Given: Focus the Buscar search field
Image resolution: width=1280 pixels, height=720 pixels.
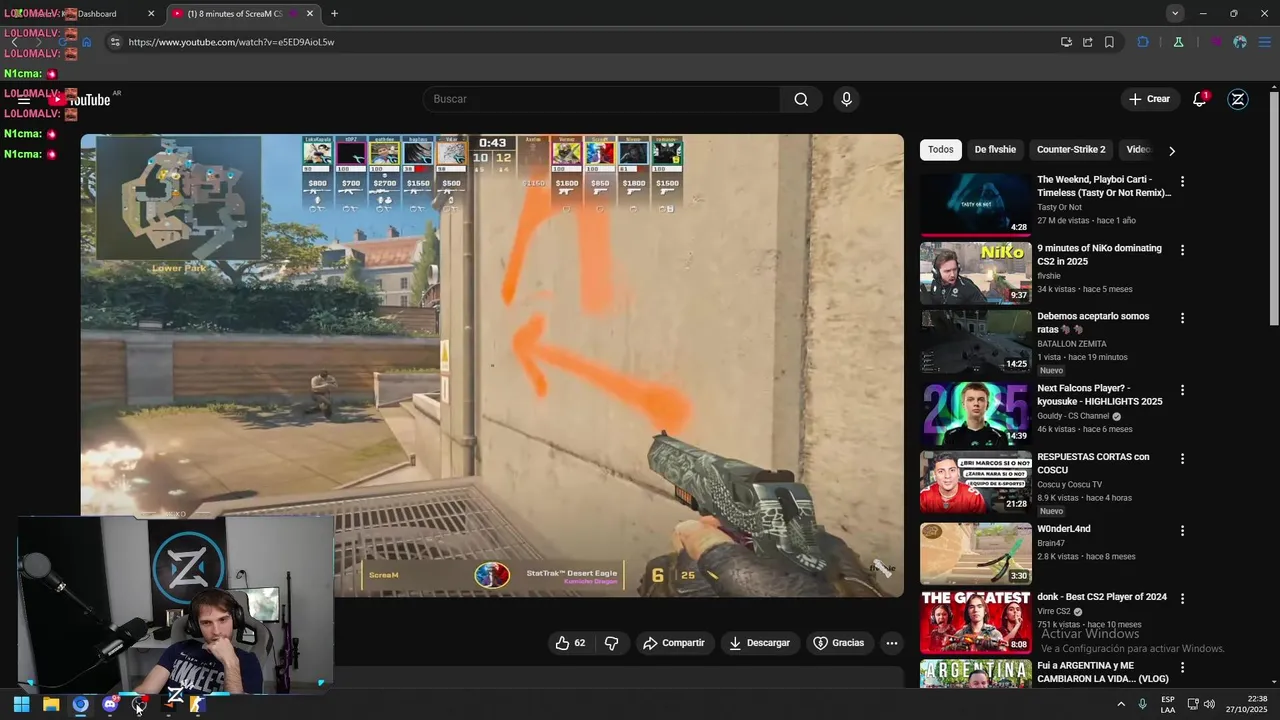Looking at the screenshot, I should 602,99.
